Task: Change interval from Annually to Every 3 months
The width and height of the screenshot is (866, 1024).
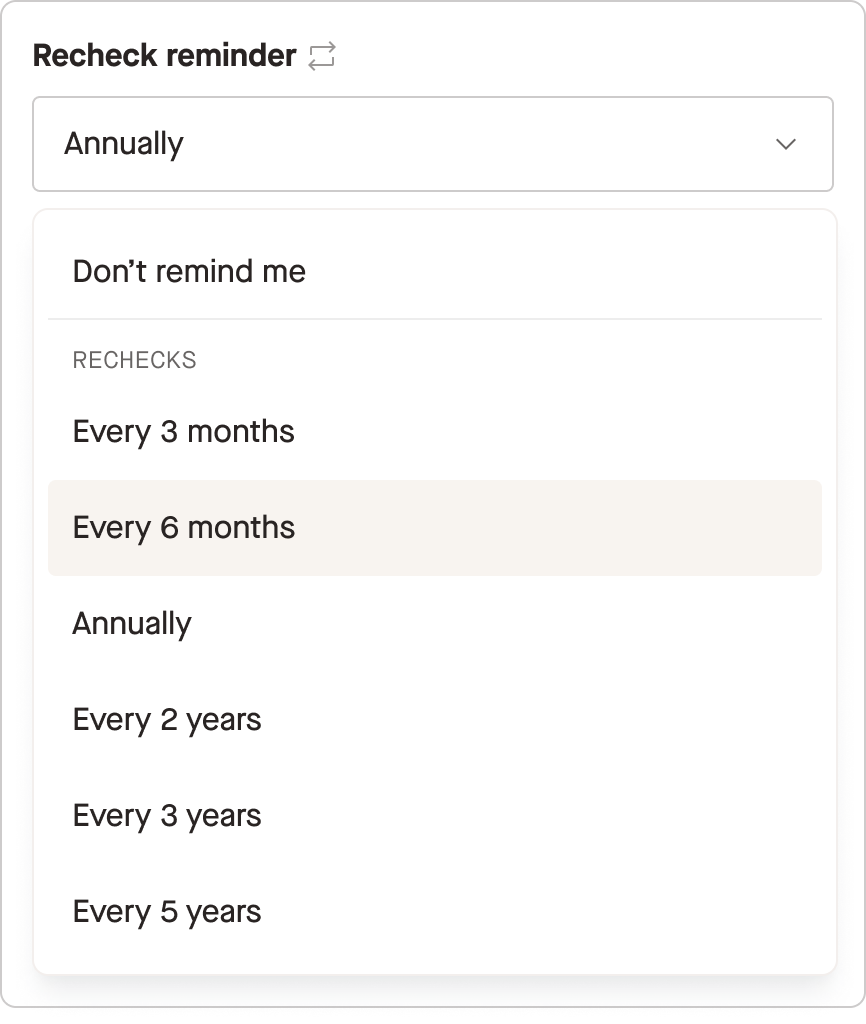Action: point(183,431)
